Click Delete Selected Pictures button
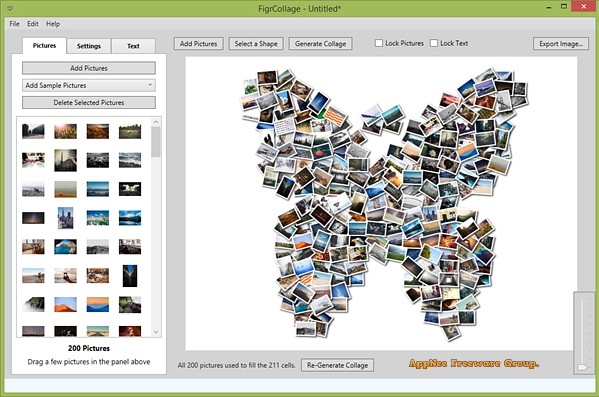Screen dimensions: 599x397 [89, 102]
